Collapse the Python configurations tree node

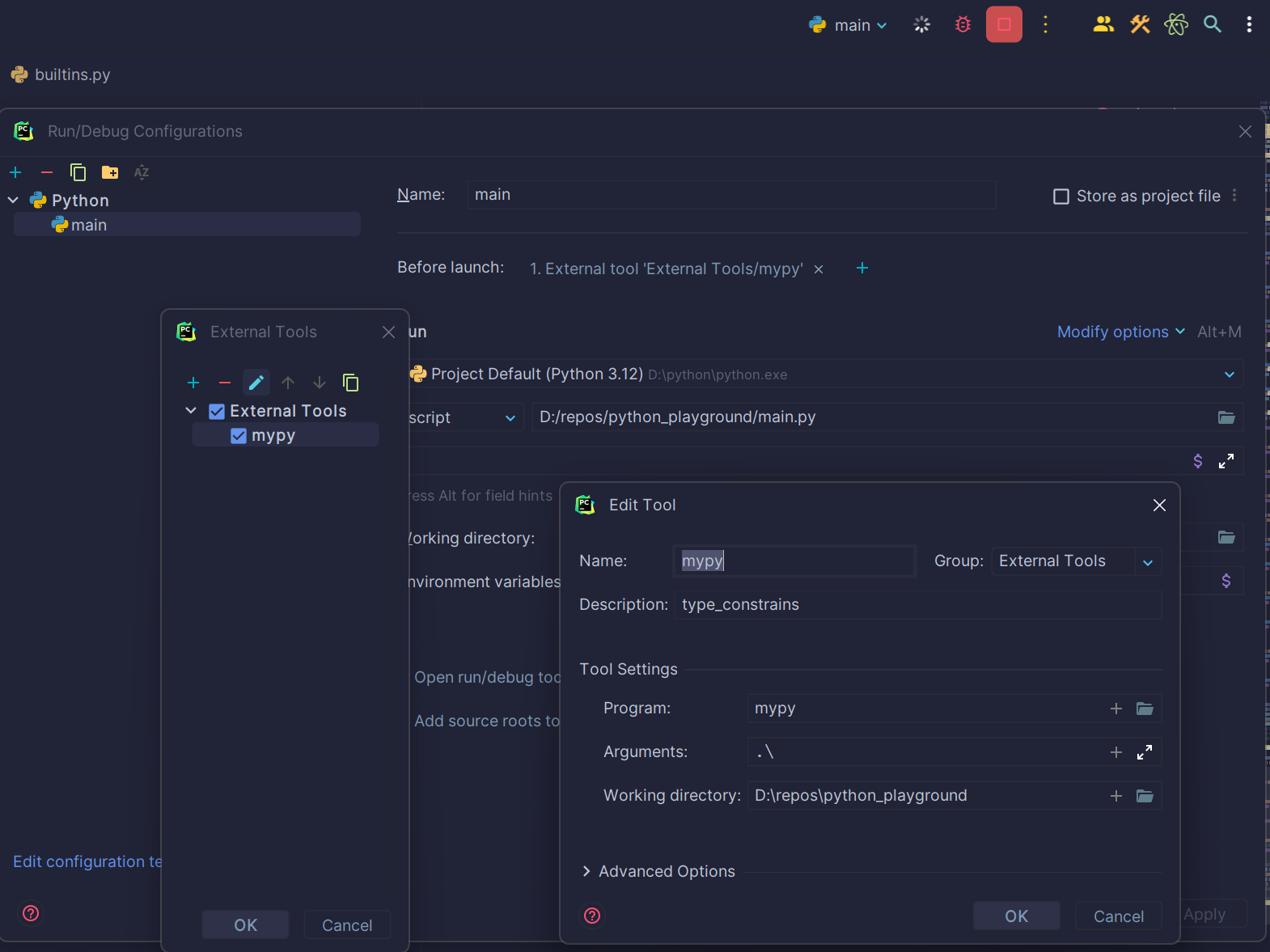tap(13, 200)
